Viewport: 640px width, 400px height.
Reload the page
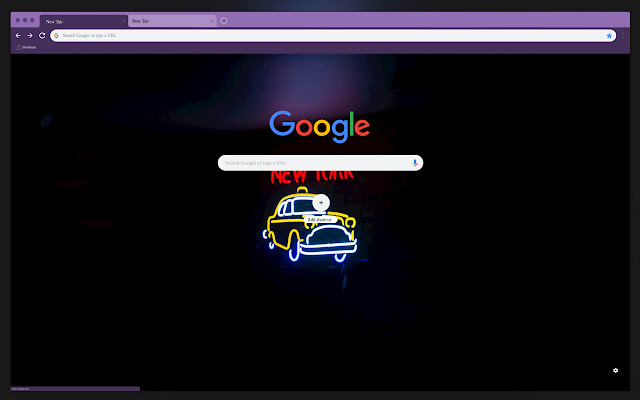42,36
